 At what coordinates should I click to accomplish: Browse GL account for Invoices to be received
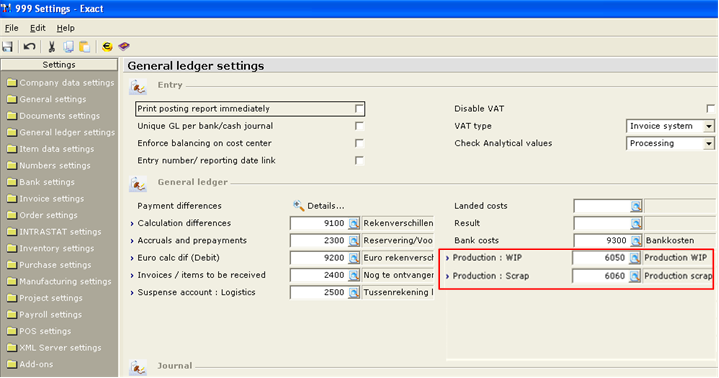click(x=354, y=275)
